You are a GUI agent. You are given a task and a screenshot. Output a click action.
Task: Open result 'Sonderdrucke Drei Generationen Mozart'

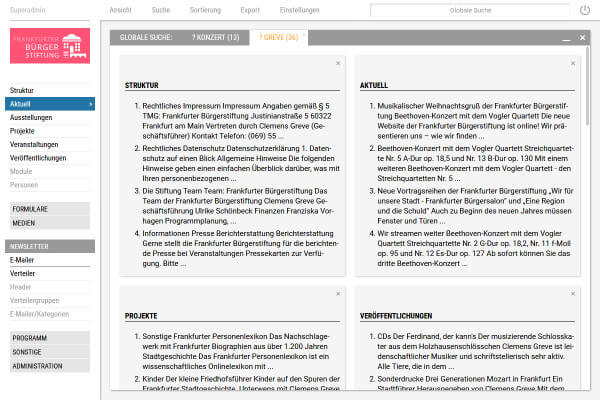(x=471, y=384)
